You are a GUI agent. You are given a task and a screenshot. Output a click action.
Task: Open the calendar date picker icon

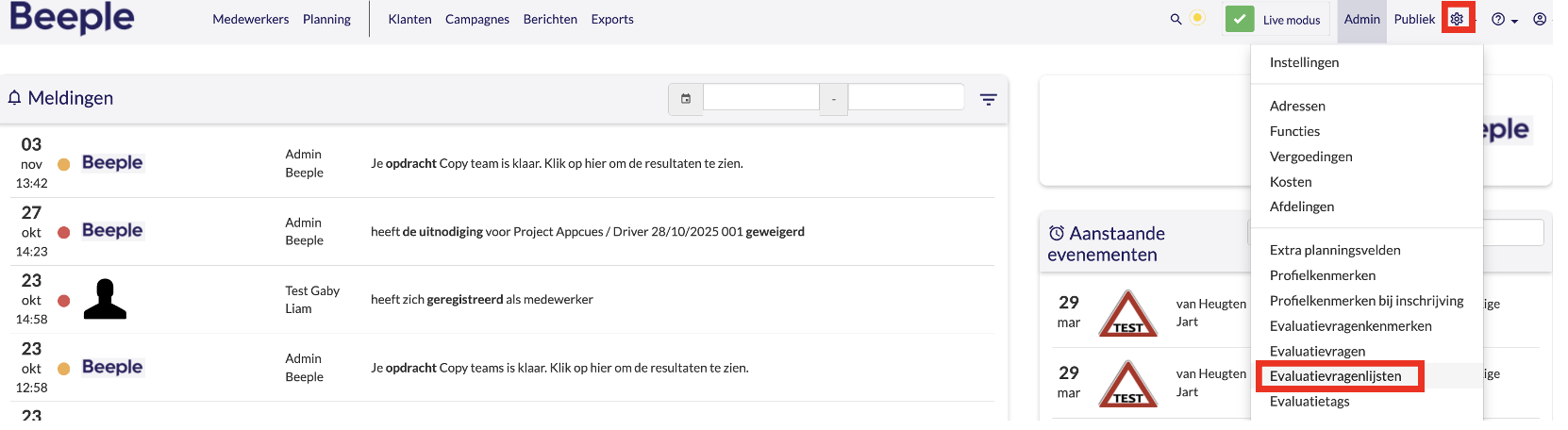pyautogui.click(x=686, y=99)
